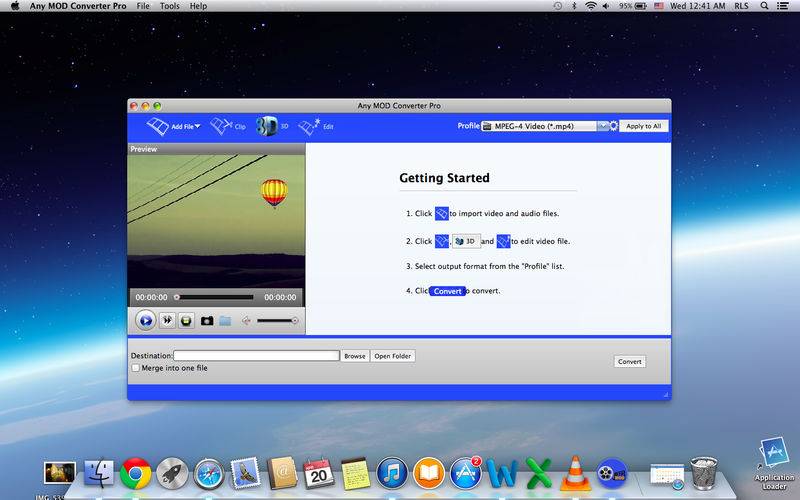Click the Destination path input field
Viewport: 800px width, 500px height.
[x=256, y=356]
